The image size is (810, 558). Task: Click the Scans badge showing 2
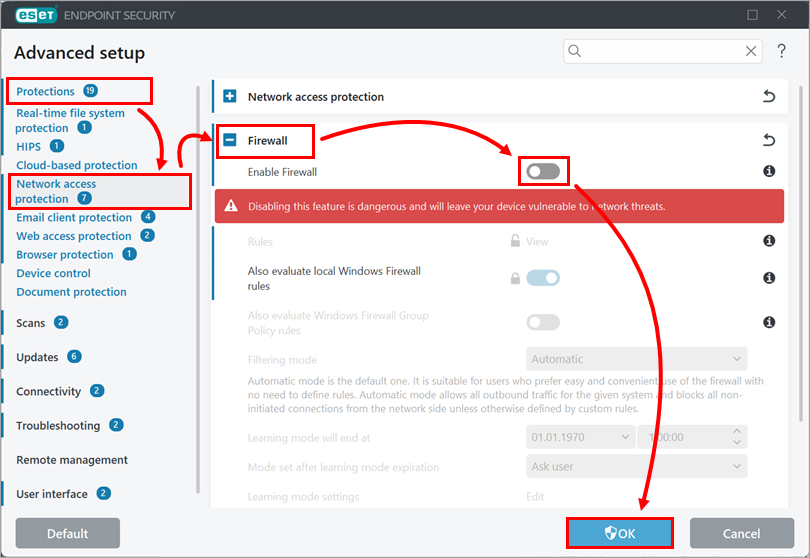pyautogui.click(x=61, y=322)
